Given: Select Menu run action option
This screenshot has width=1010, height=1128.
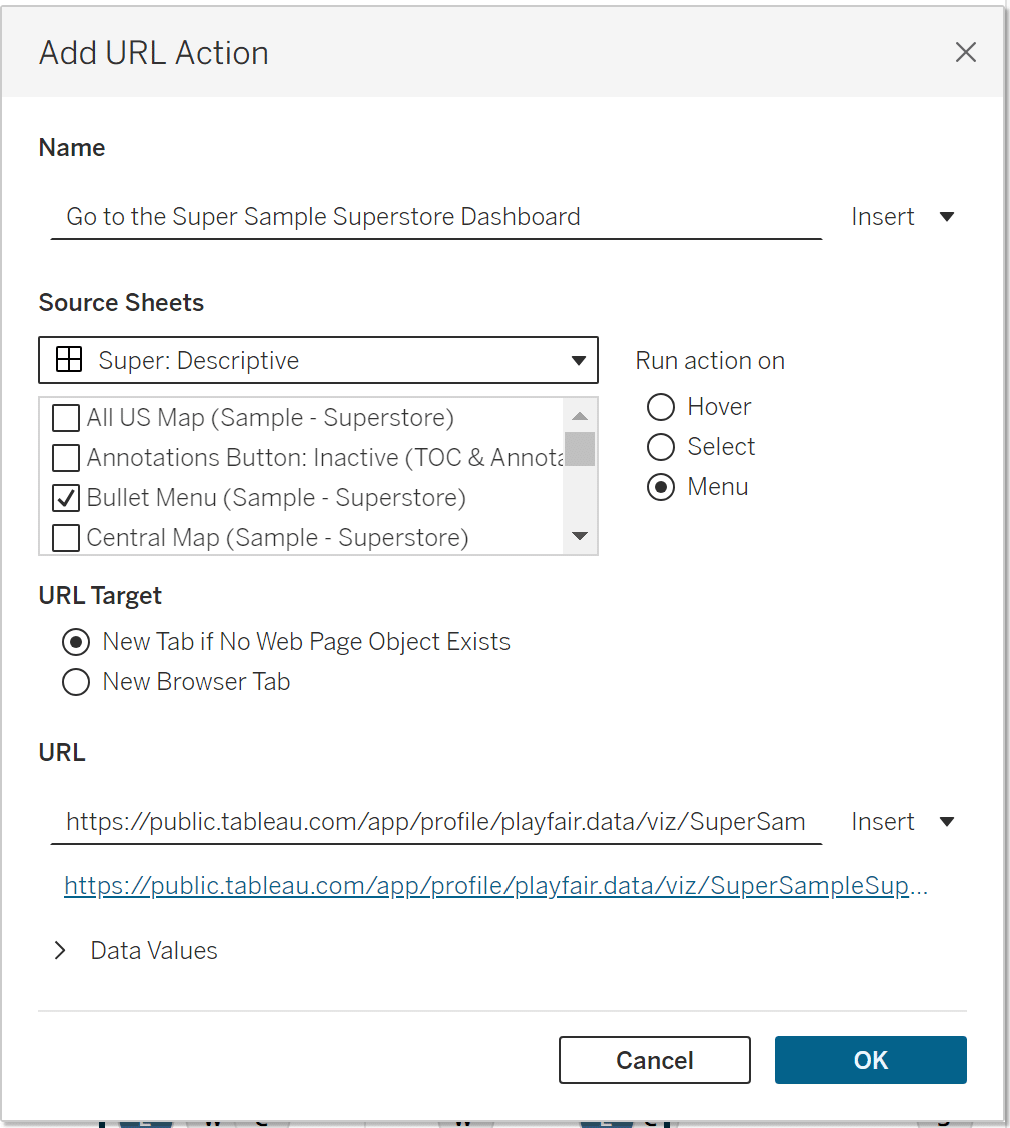Looking at the screenshot, I should point(660,487).
